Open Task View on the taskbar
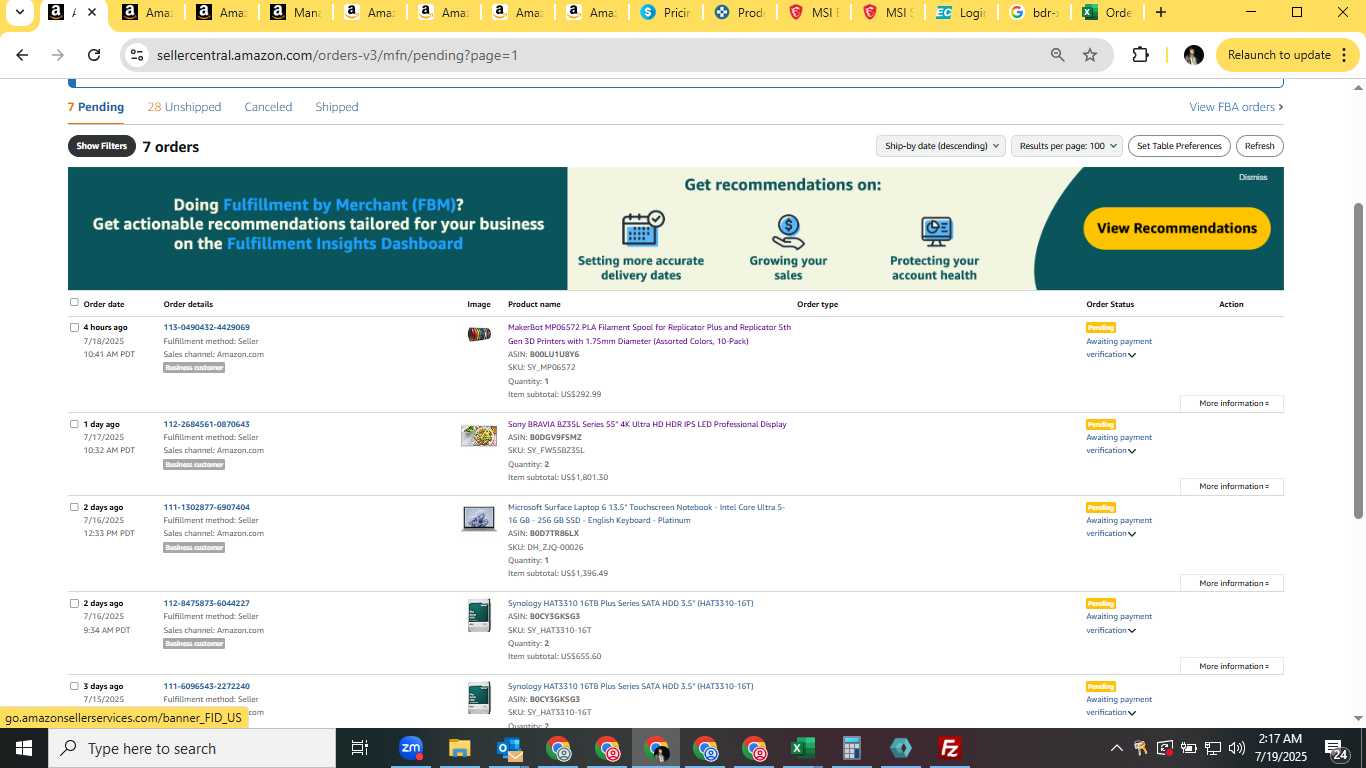The width and height of the screenshot is (1366, 768). 360,748
